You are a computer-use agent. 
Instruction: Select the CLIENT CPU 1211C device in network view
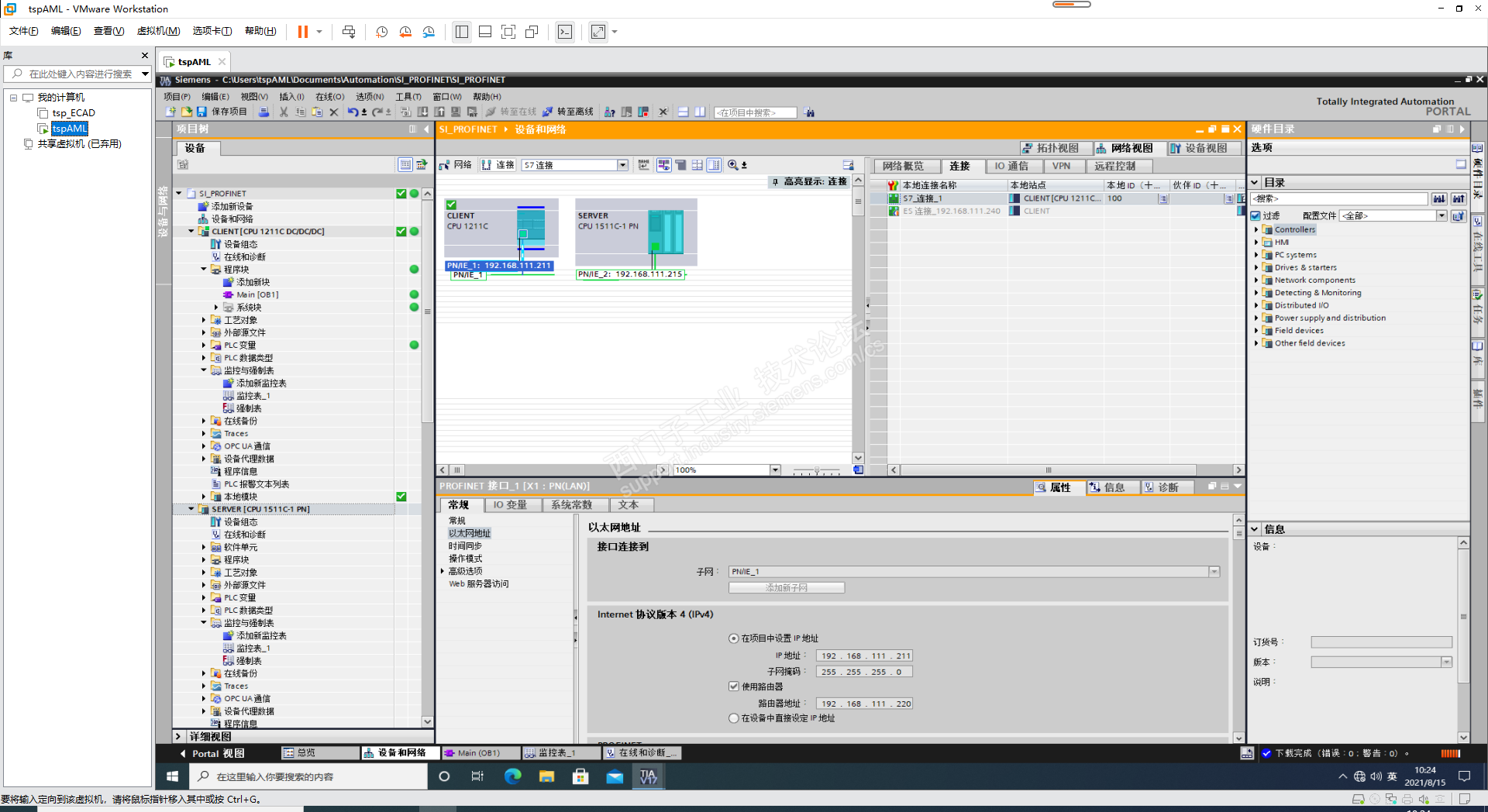pyautogui.click(x=501, y=227)
